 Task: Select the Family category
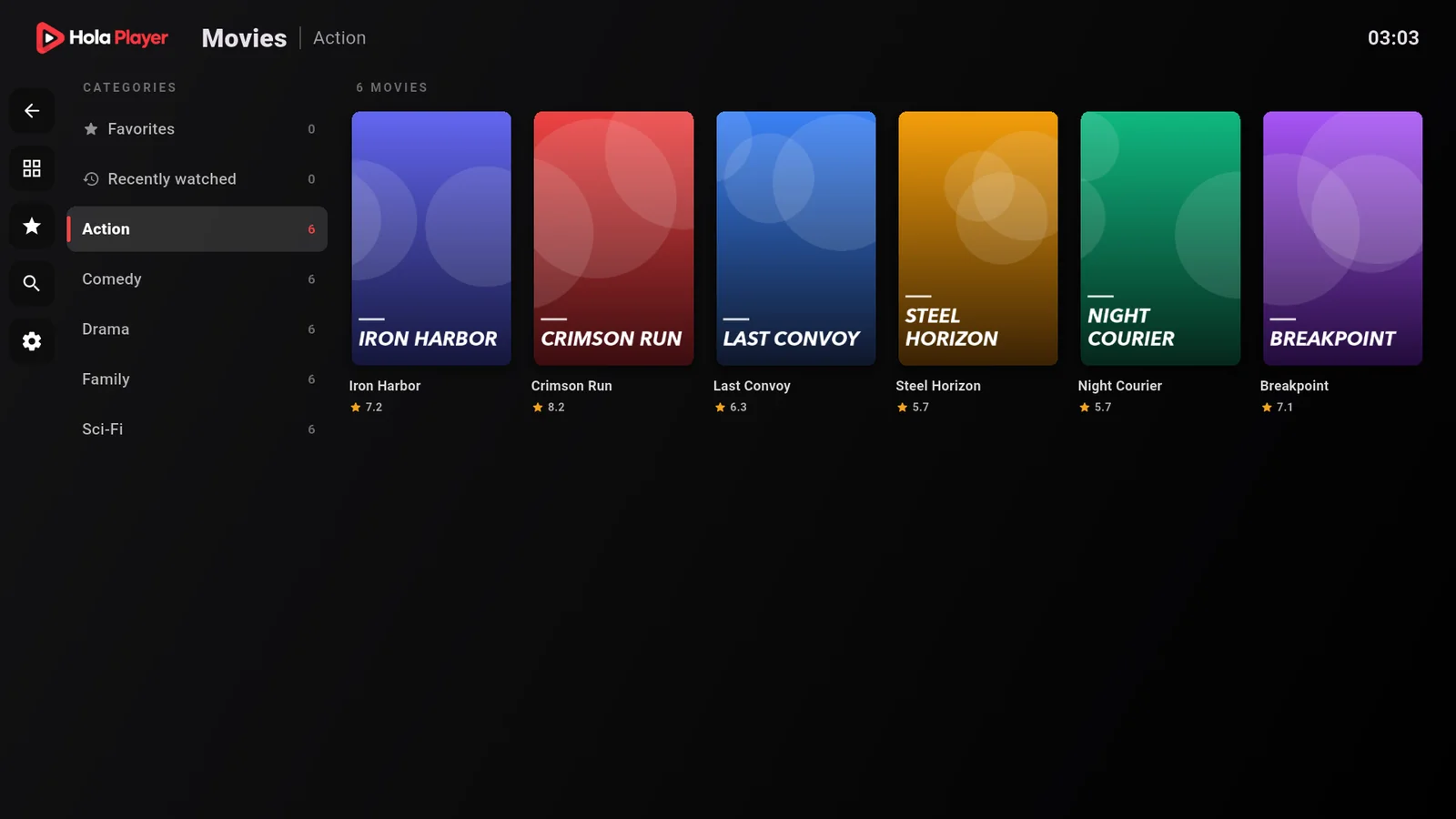tap(197, 379)
